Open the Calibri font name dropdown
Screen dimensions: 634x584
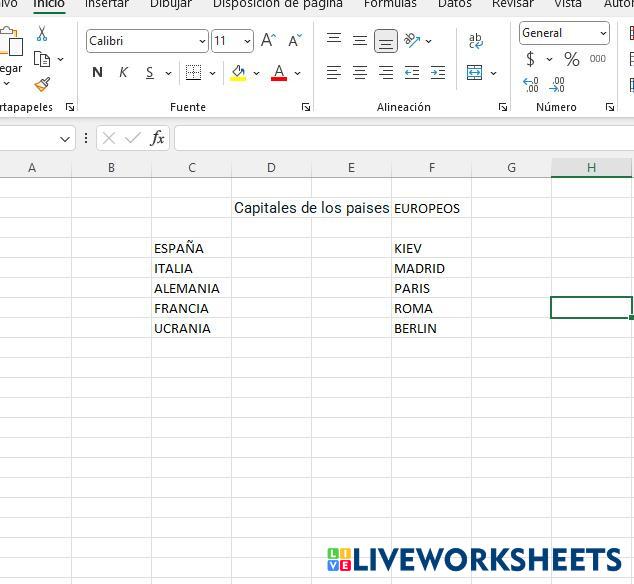coord(202,41)
